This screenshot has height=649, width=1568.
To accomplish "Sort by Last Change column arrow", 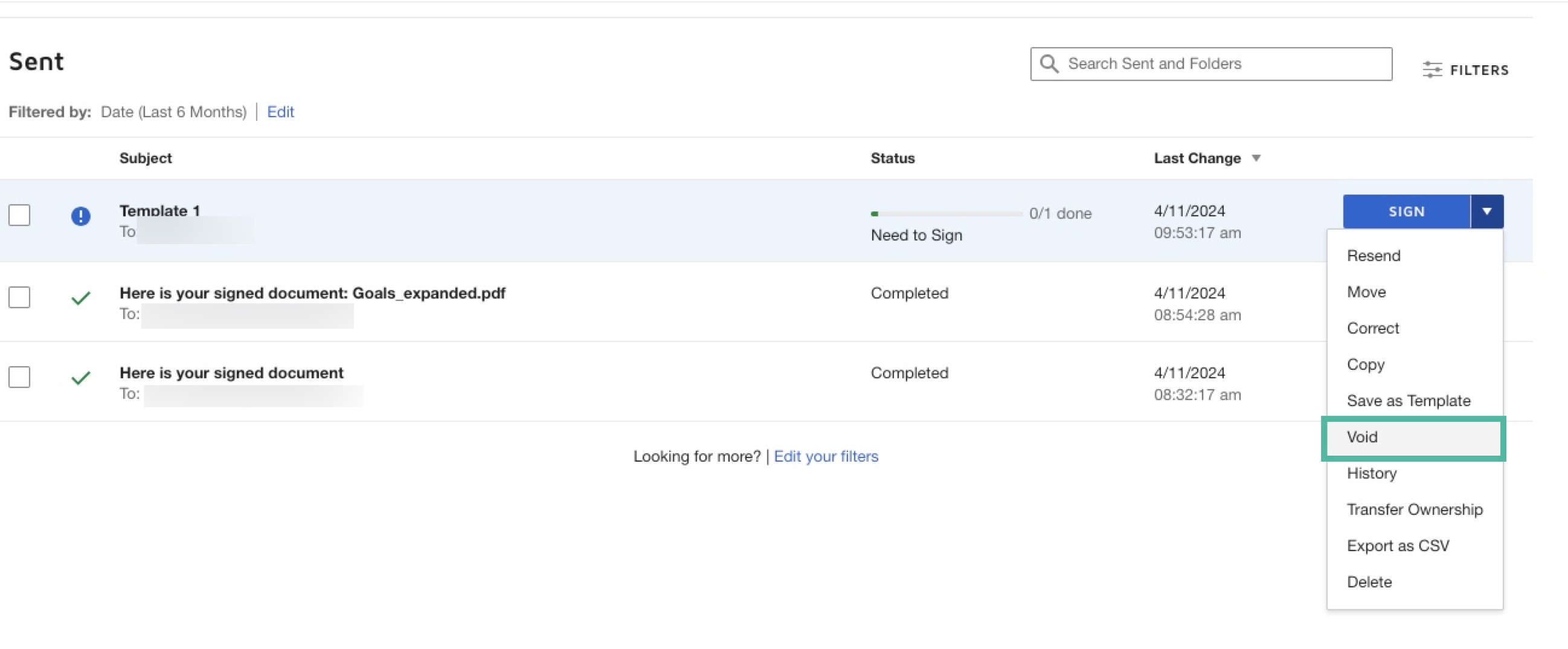I will (x=1256, y=158).
